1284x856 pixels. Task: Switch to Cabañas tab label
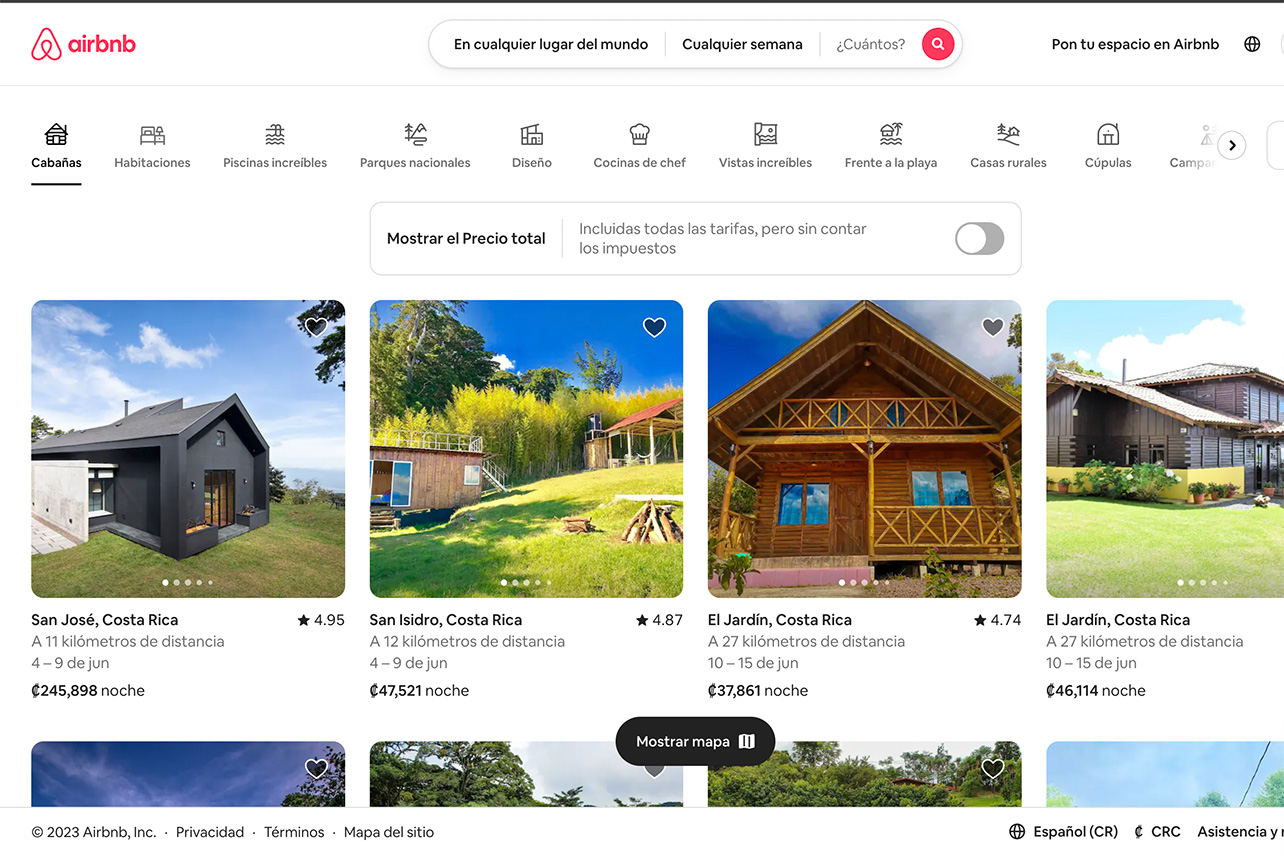56,163
